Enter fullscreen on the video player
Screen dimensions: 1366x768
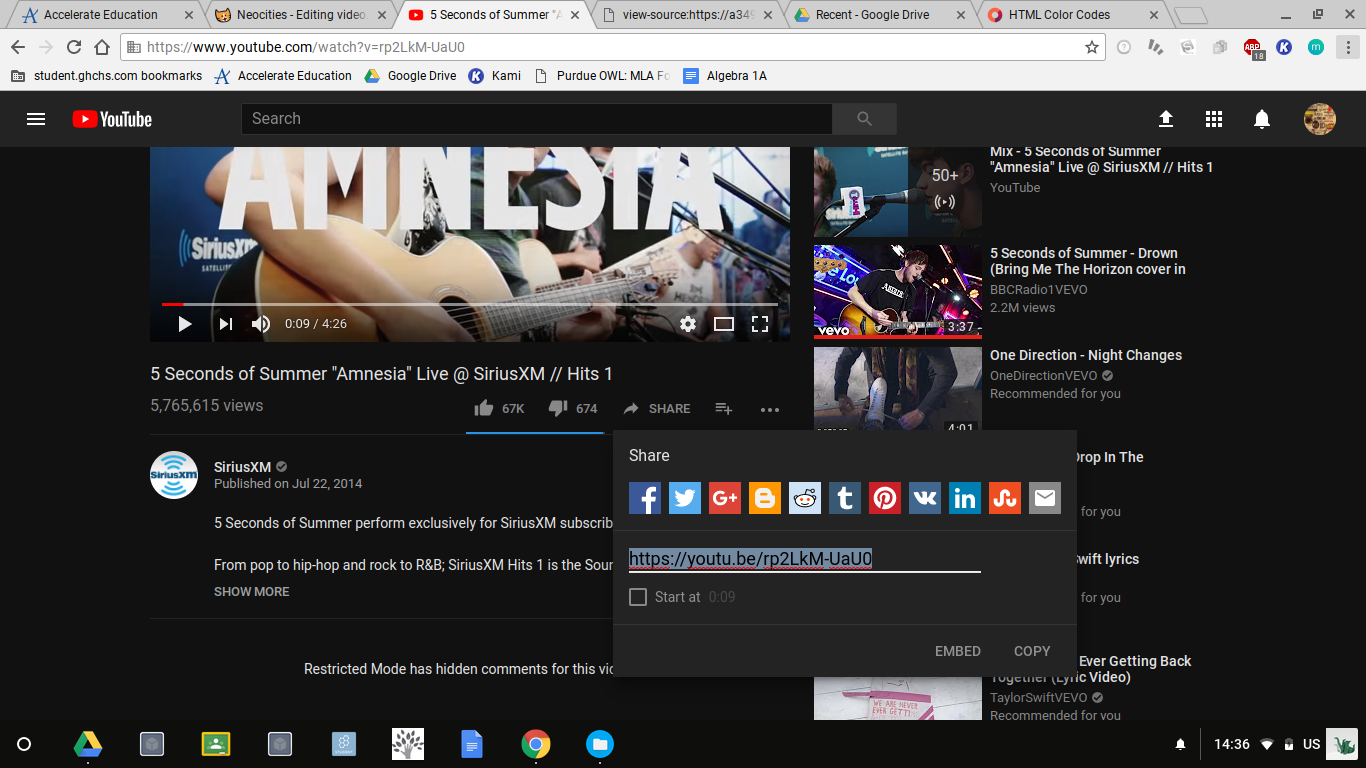(760, 324)
